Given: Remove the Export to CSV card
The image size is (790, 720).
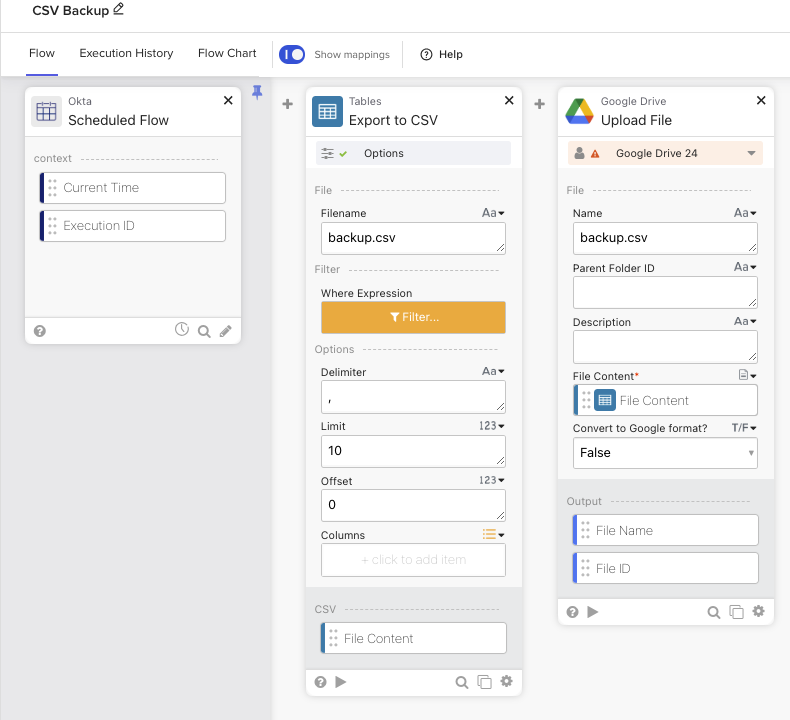Looking at the screenshot, I should (509, 100).
